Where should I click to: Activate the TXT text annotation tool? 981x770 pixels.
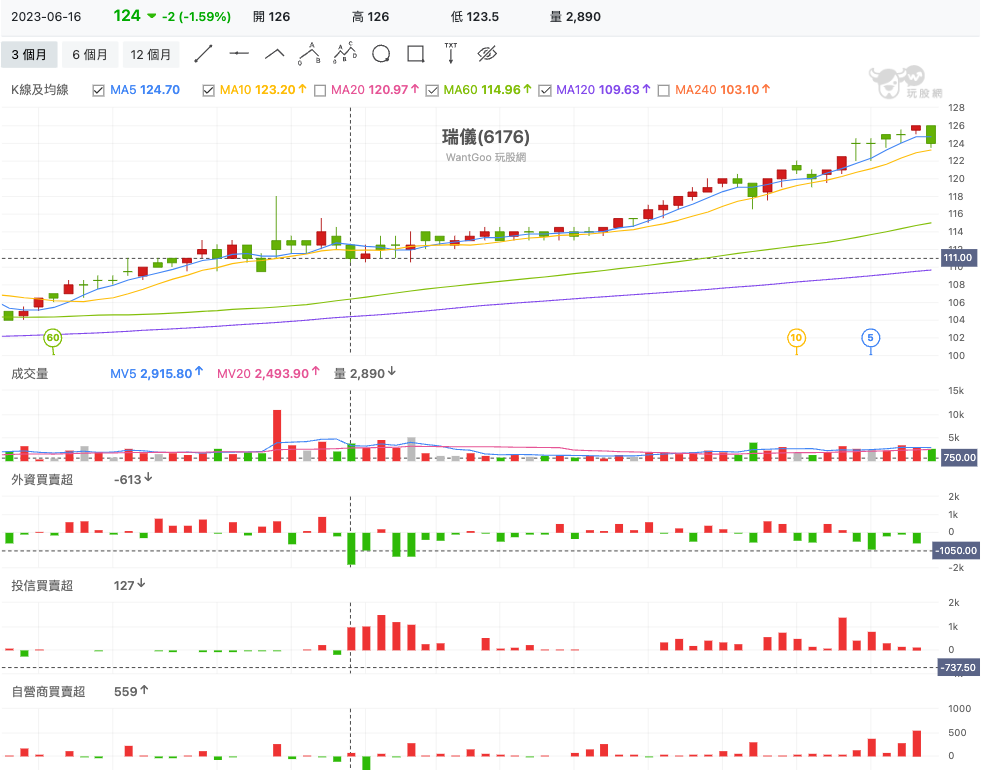coord(450,53)
